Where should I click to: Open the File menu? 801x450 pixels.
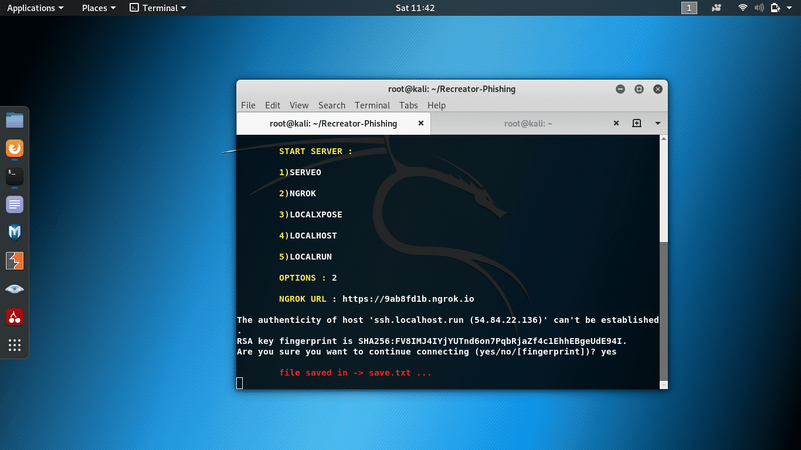[x=248, y=105]
